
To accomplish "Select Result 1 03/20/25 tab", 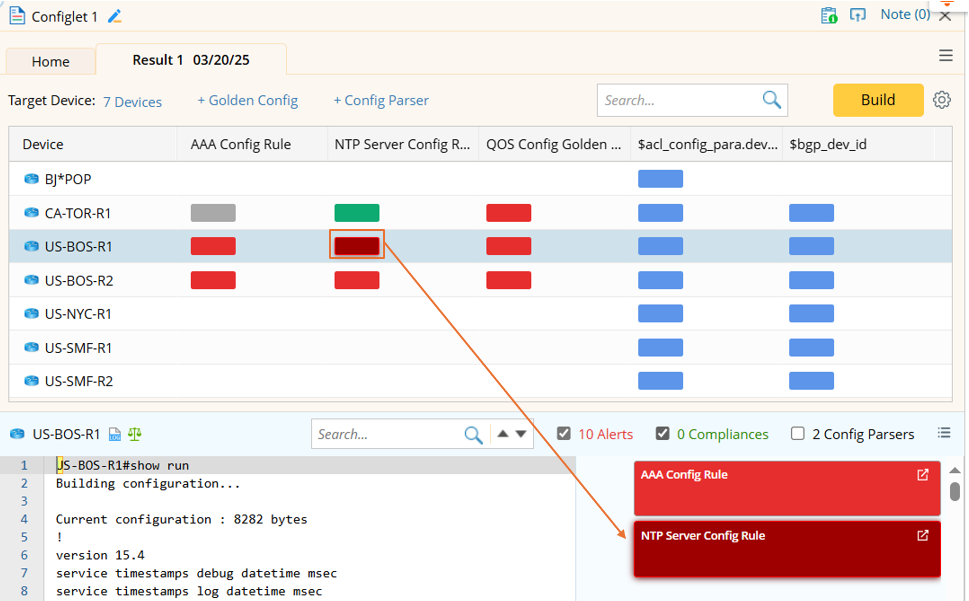I will click(x=191, y=60).
